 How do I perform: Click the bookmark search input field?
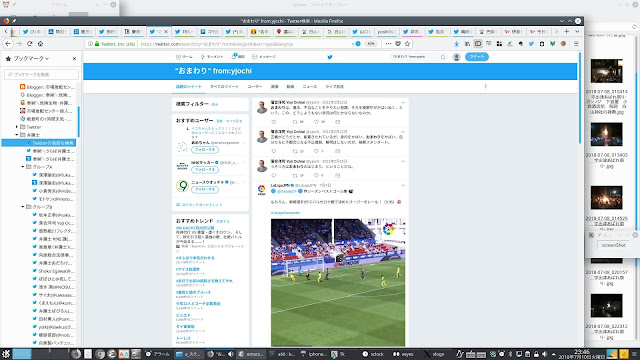click(x=42, y=75)
